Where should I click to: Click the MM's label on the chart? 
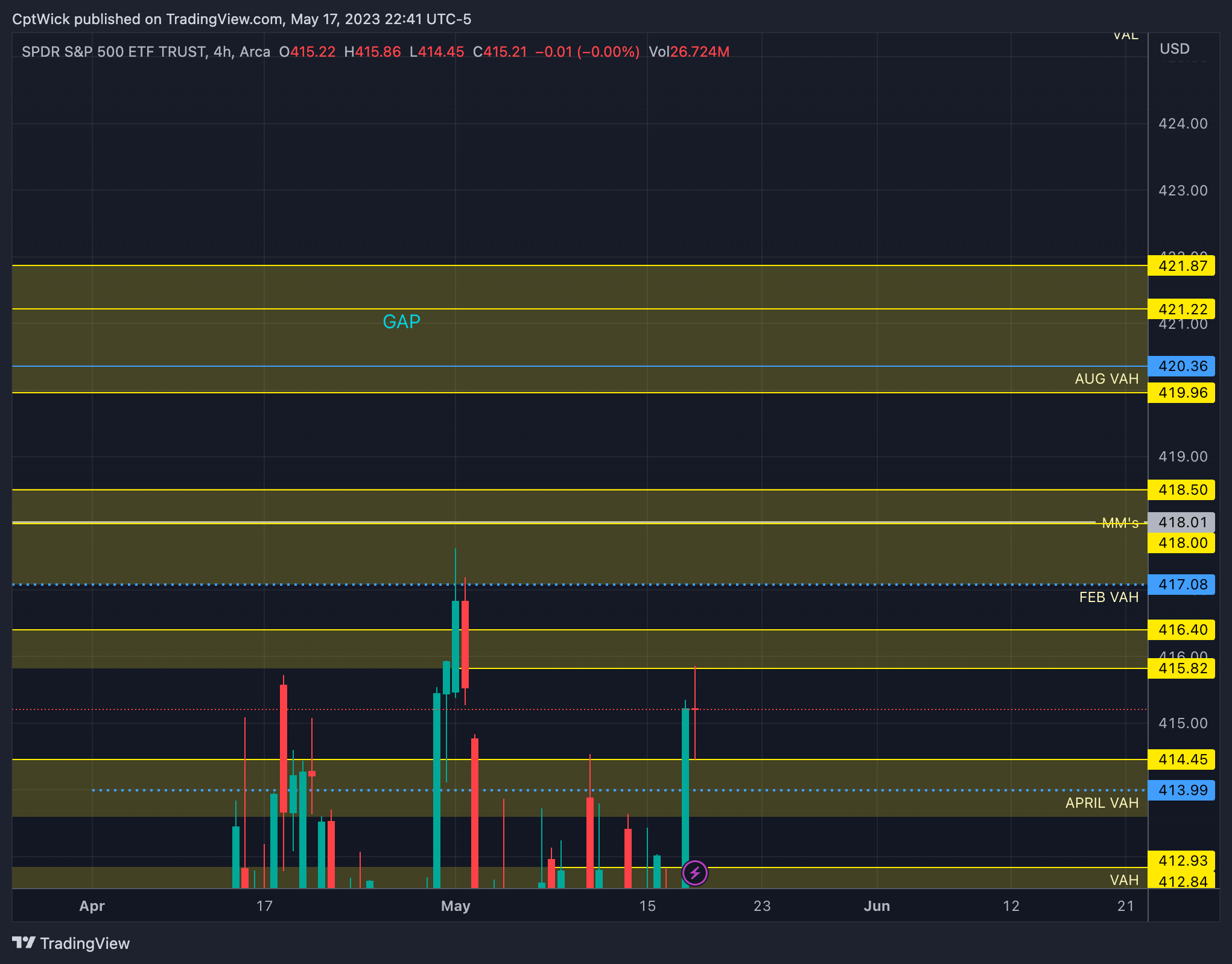pyautogui.click(x=1120, y=523)
